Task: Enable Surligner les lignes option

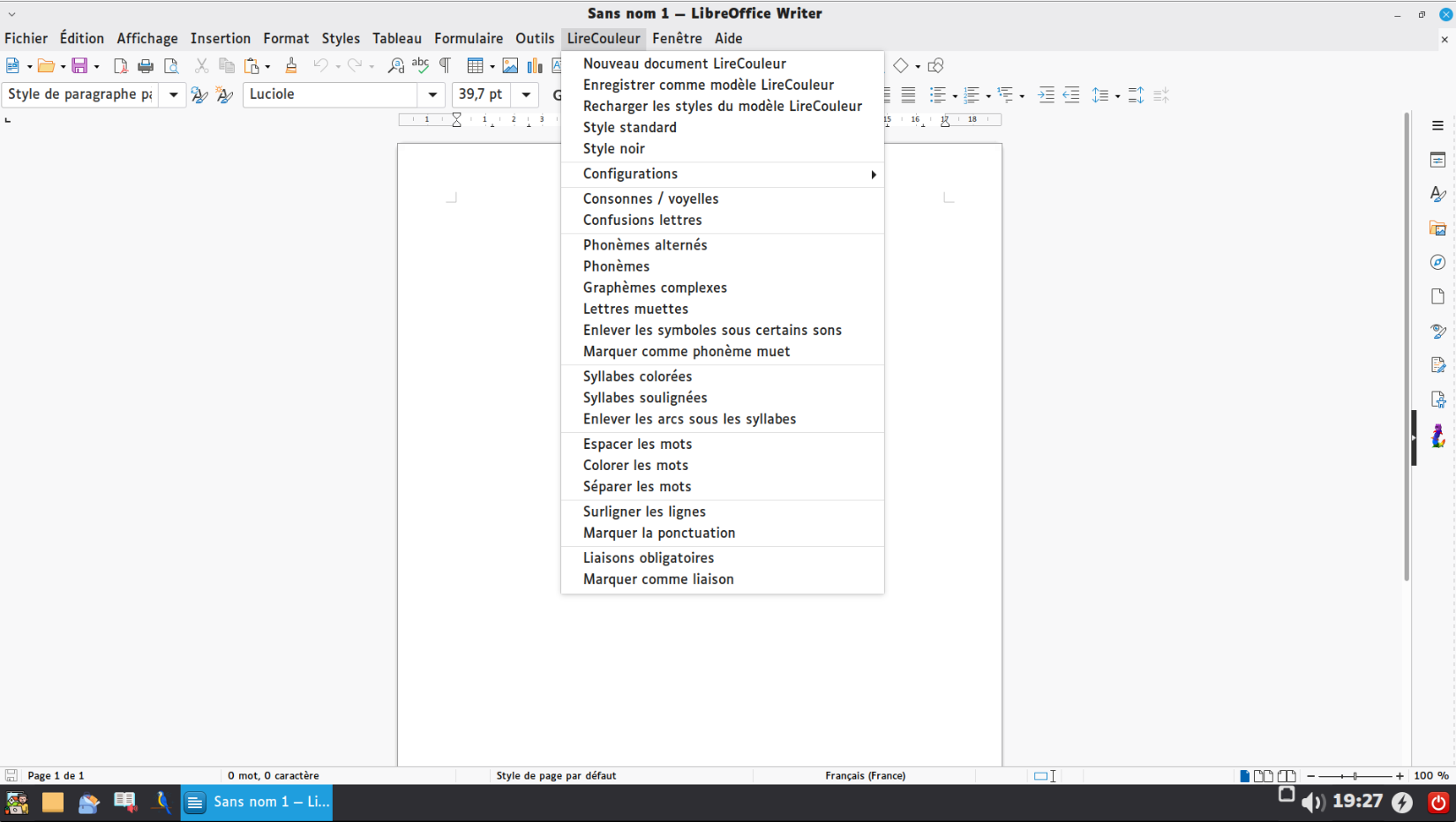Action: [644, 512]
